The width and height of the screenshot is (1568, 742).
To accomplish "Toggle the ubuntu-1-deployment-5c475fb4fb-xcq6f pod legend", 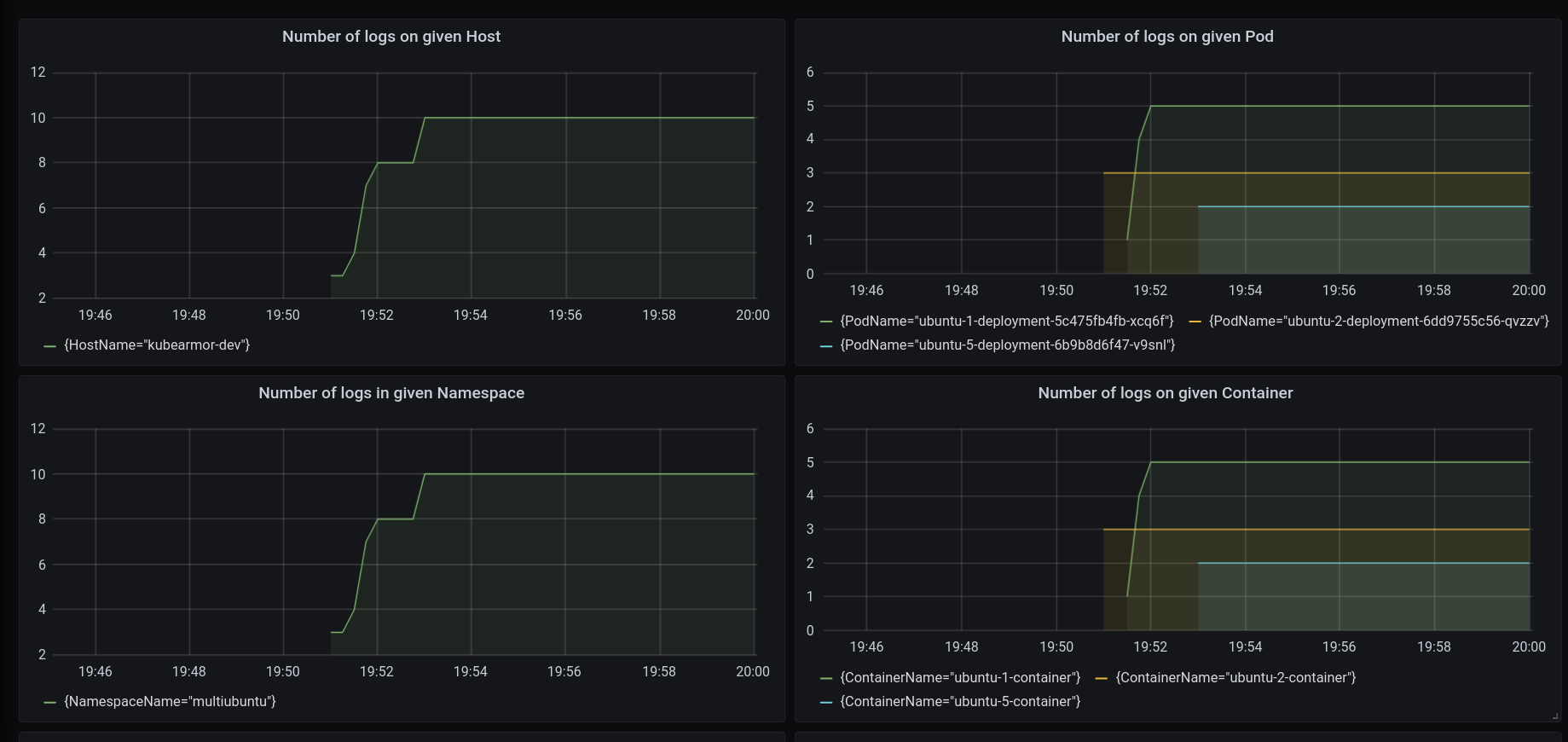I will click(x=1007, y=322).
